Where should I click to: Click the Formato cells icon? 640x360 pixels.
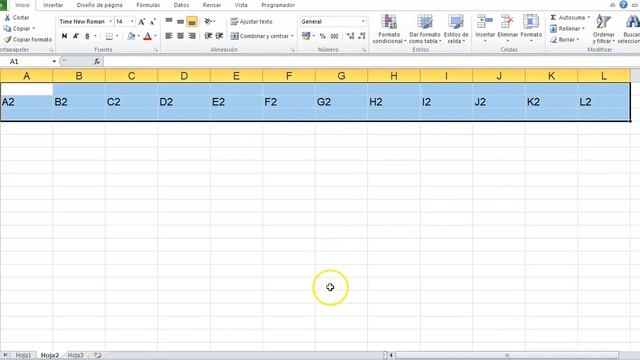[x=531, y=22]
